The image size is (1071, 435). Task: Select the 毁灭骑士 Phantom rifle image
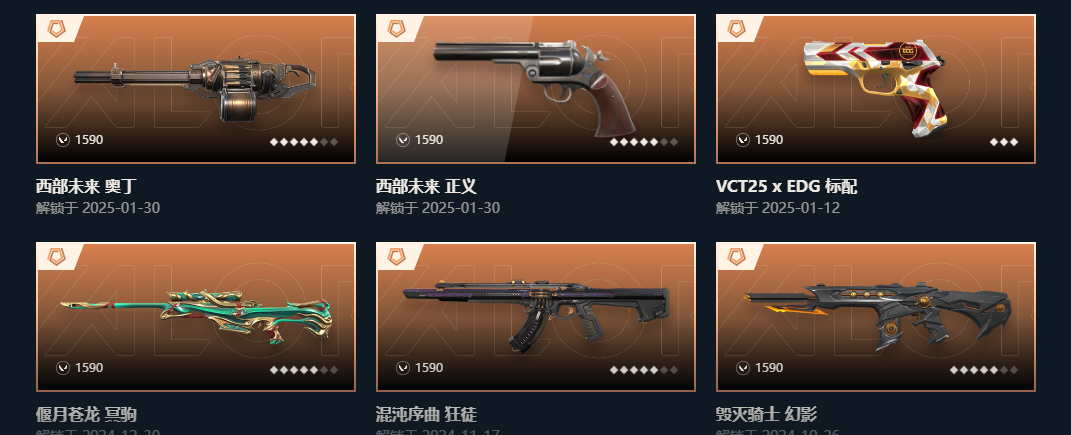point(876,315)
